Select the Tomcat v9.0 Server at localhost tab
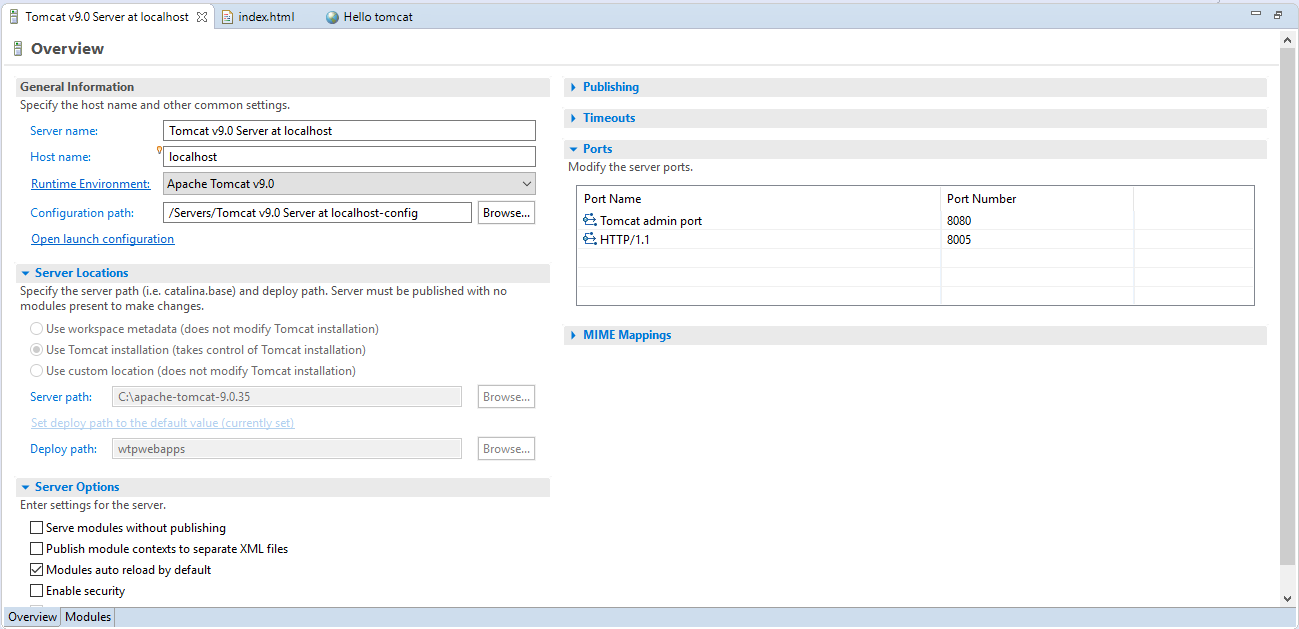1299x629 pixels. 107,17
